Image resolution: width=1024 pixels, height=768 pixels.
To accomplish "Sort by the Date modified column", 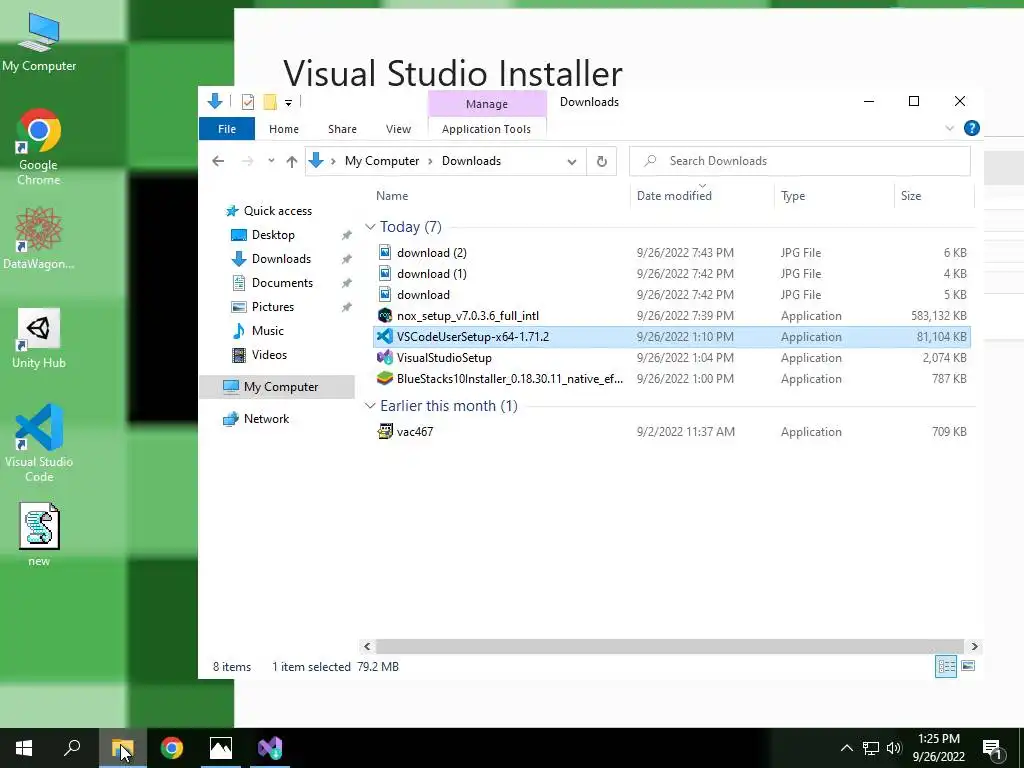I will 674,196.
